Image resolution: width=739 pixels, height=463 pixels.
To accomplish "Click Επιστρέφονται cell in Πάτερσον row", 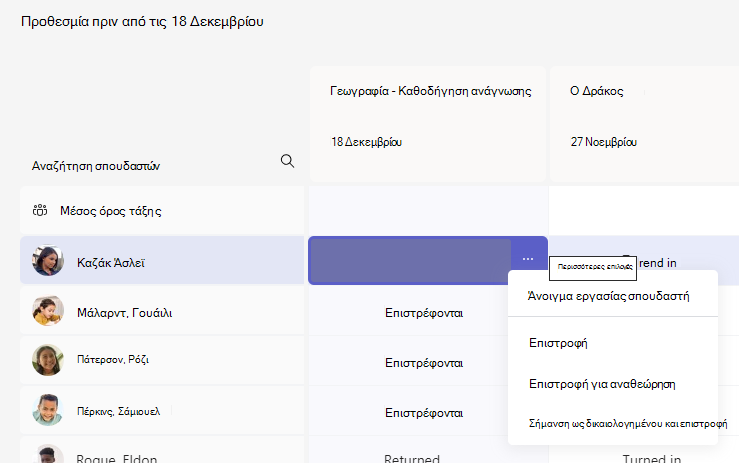I will coord(424,363).
